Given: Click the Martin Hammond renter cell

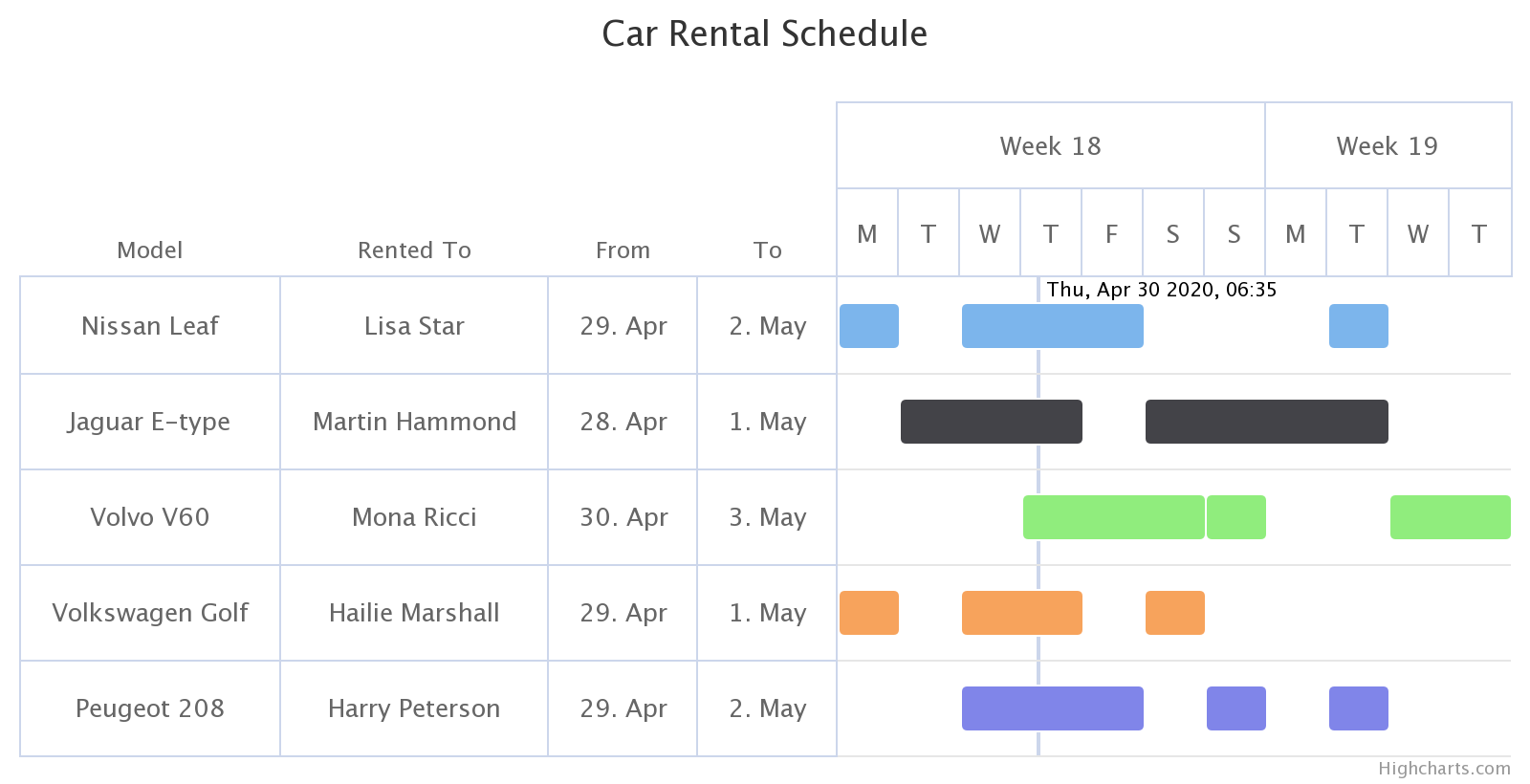Looking at the screenshot, I should (x=414, y=422).
